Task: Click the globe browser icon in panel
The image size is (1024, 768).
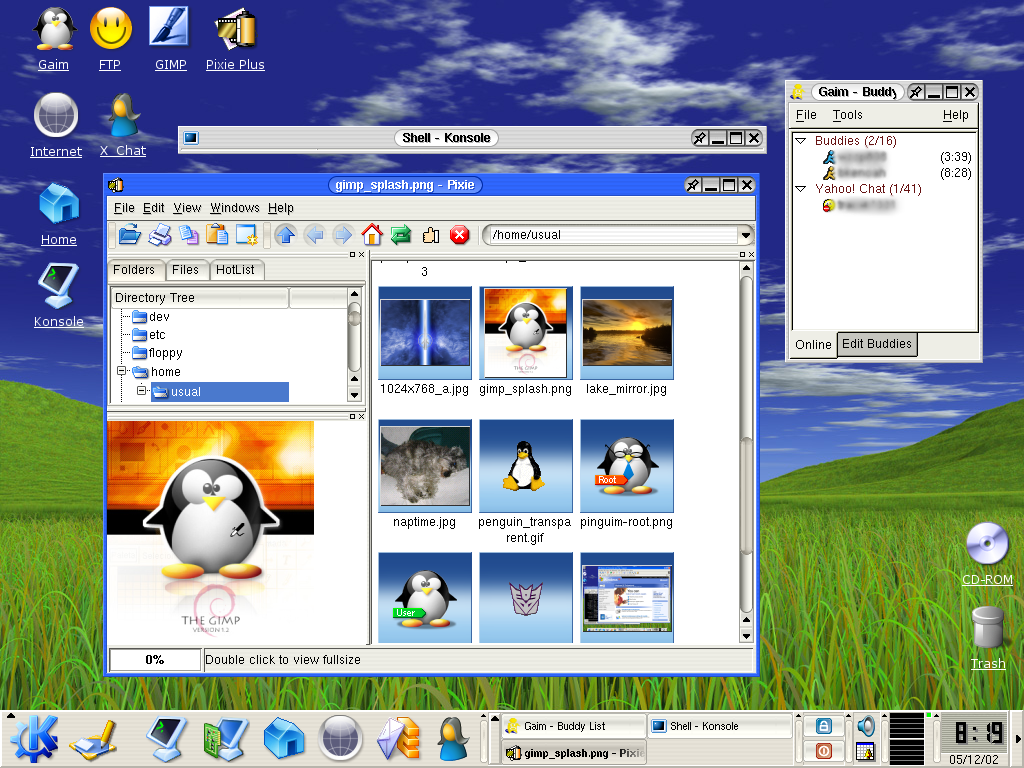Action: point(340,739)
